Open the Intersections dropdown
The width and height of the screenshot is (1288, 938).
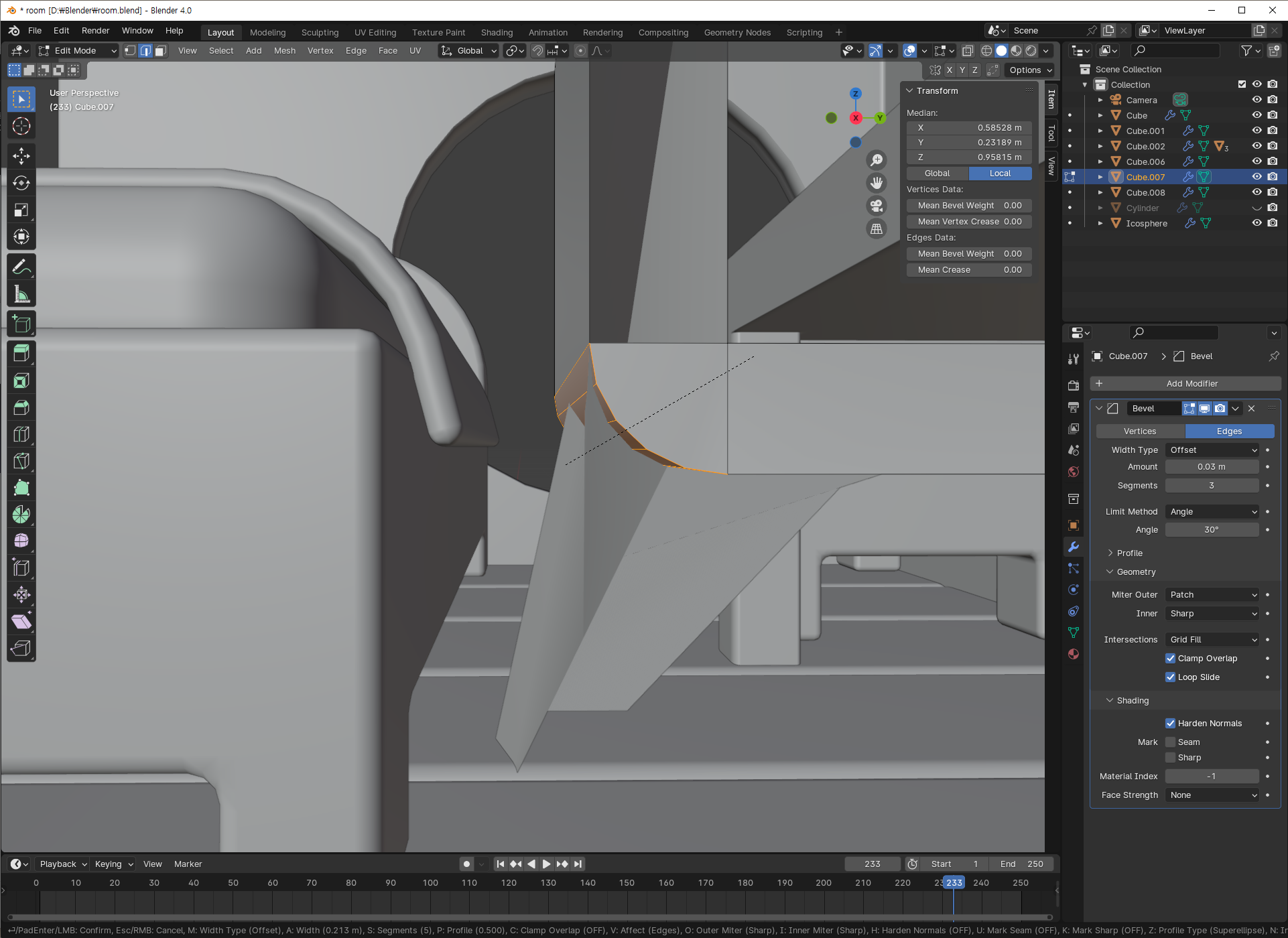(x=1213, y=640)
